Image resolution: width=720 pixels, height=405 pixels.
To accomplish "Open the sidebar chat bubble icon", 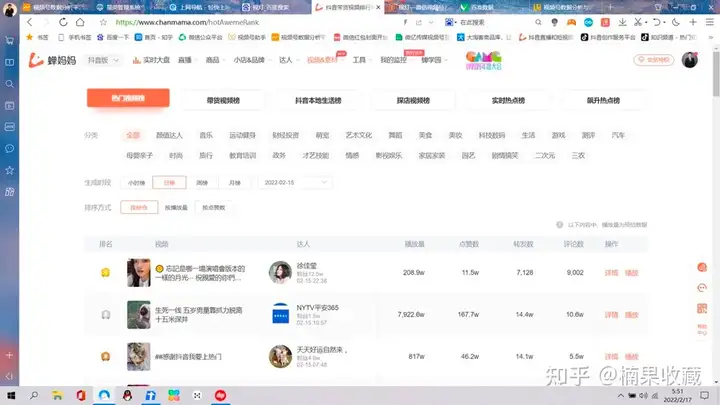I will 10,149.
